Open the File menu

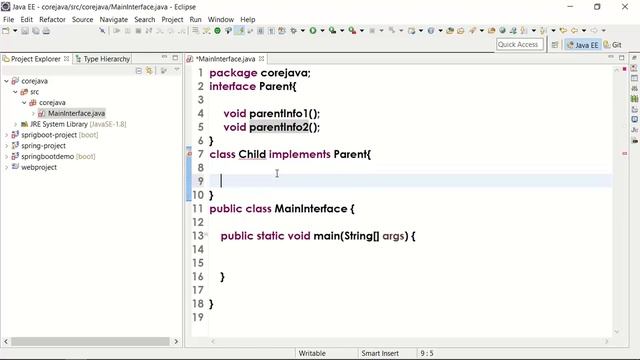tap(9, 19)
